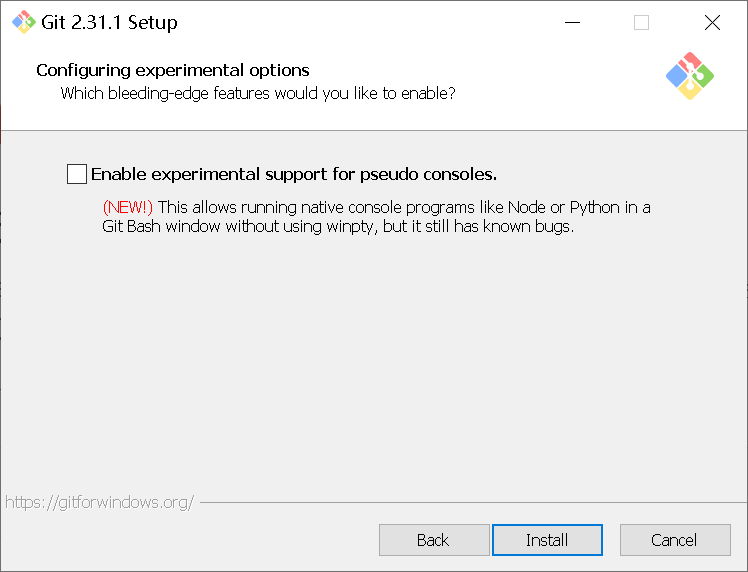Enable the pseudo consoles checkbox
The width and height of the screenshot is (748, 572).
(77, 174)
